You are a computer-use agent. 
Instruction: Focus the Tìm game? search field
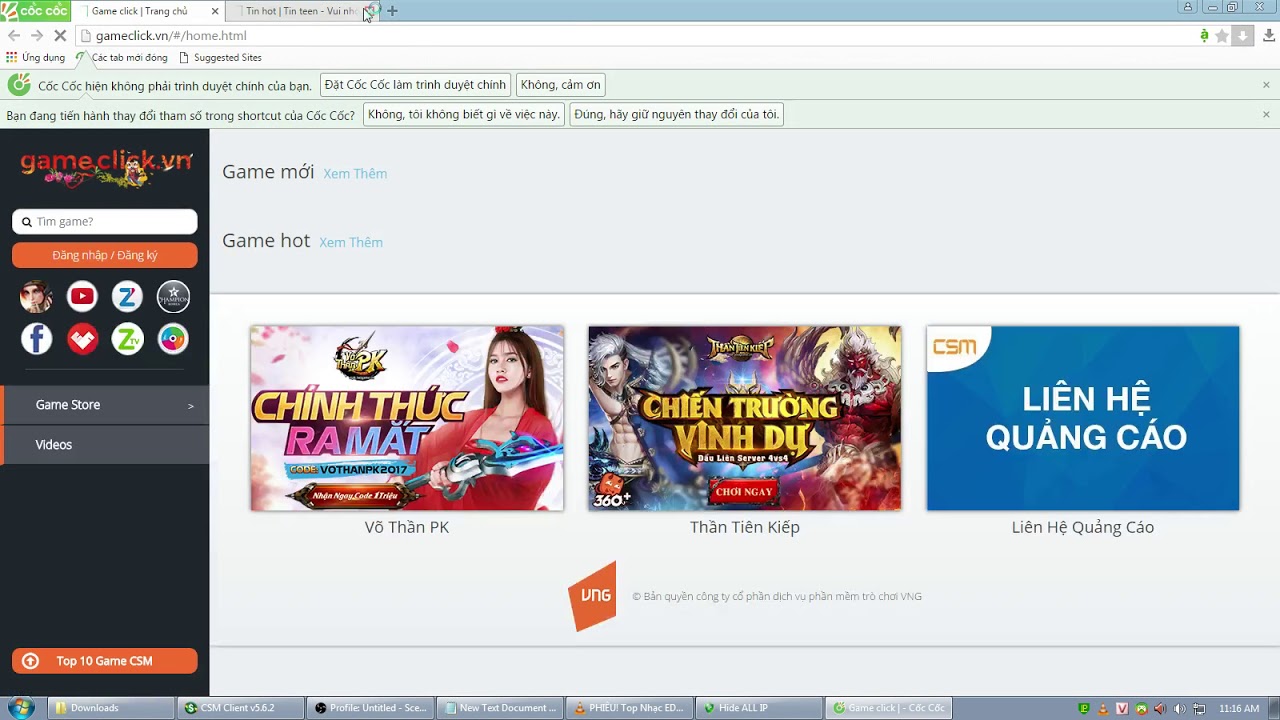[105, 221]
